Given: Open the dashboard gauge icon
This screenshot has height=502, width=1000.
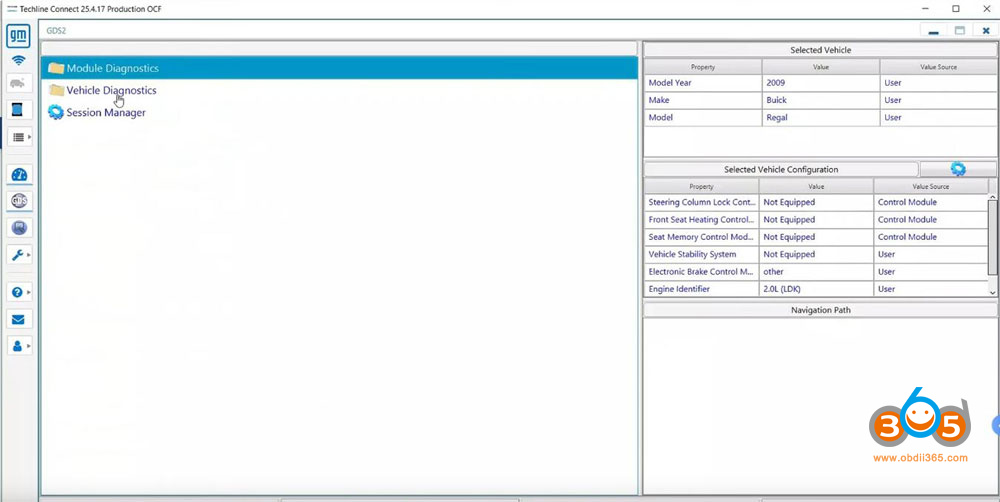Looking at the screenshot, I should tap(19, 174).
